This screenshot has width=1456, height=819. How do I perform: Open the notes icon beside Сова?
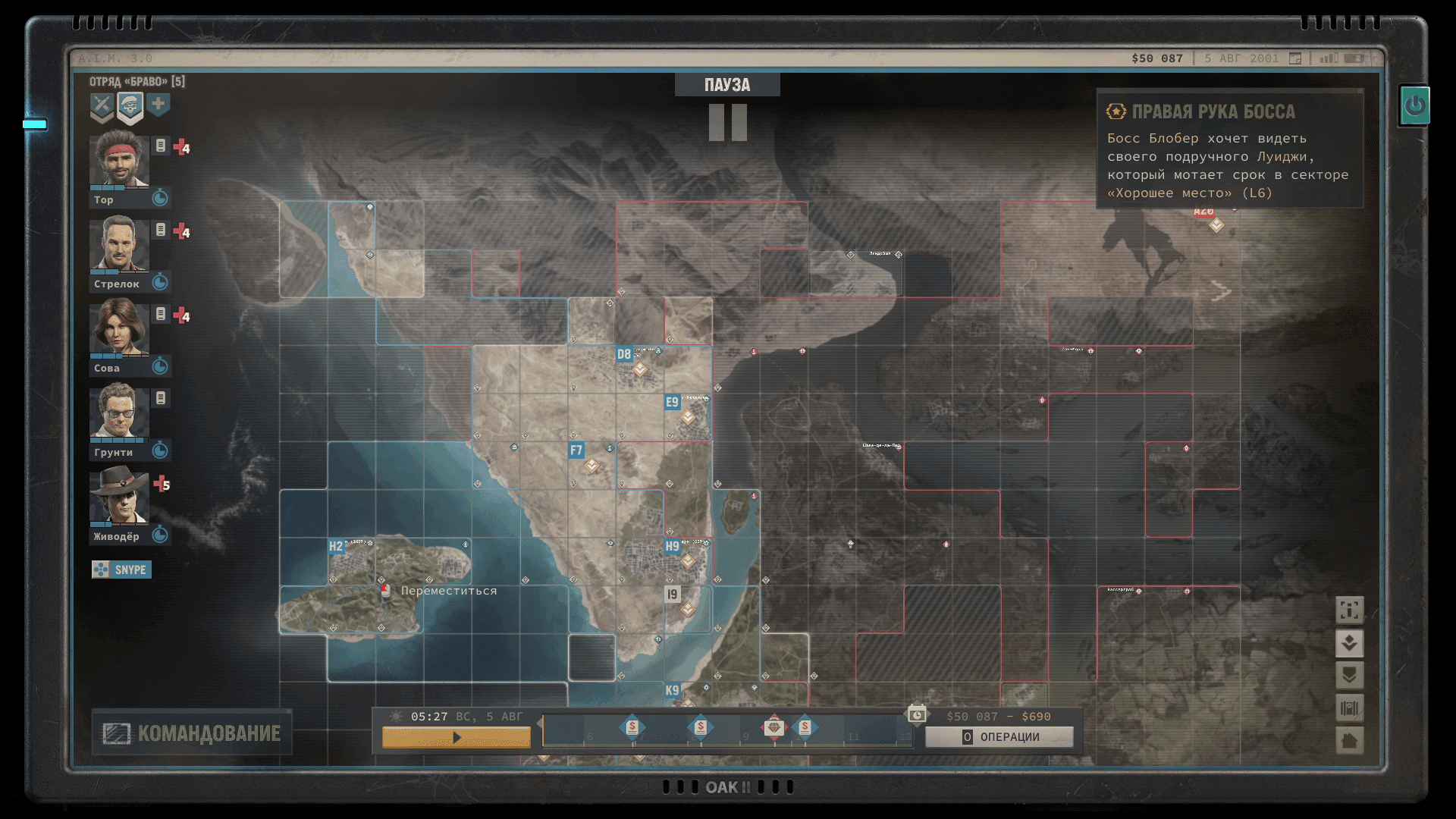(x=161, y=313)
